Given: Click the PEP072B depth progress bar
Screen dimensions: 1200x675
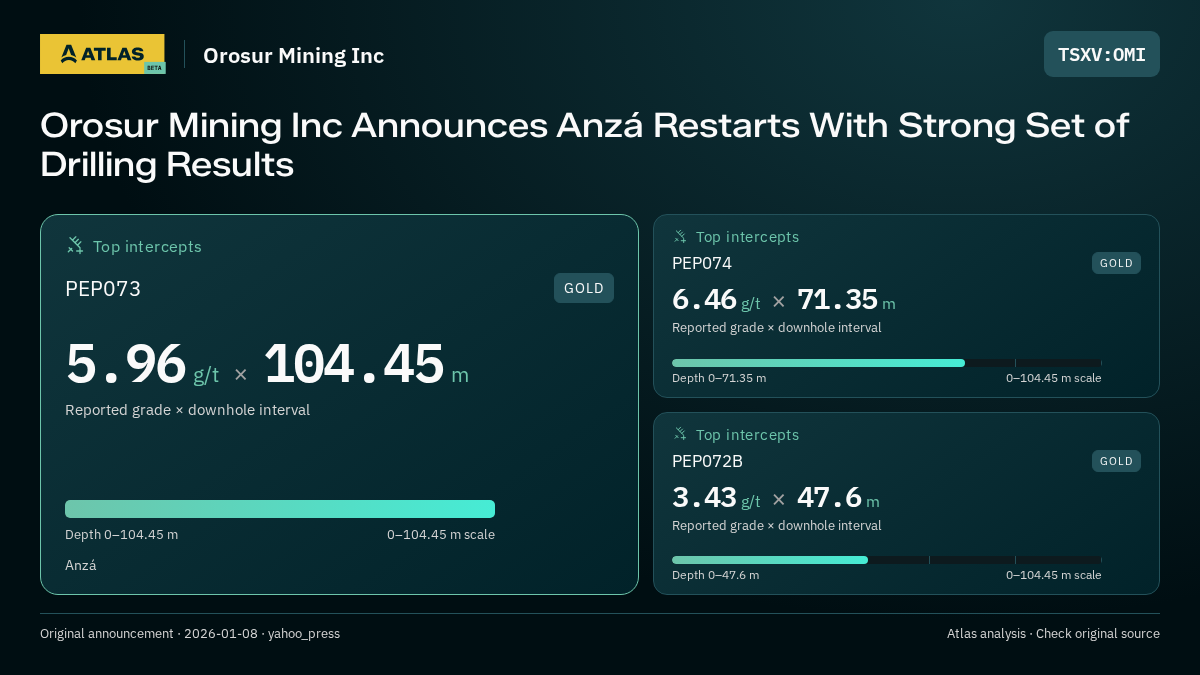Looking at the screenshot, I should (887, 560).
